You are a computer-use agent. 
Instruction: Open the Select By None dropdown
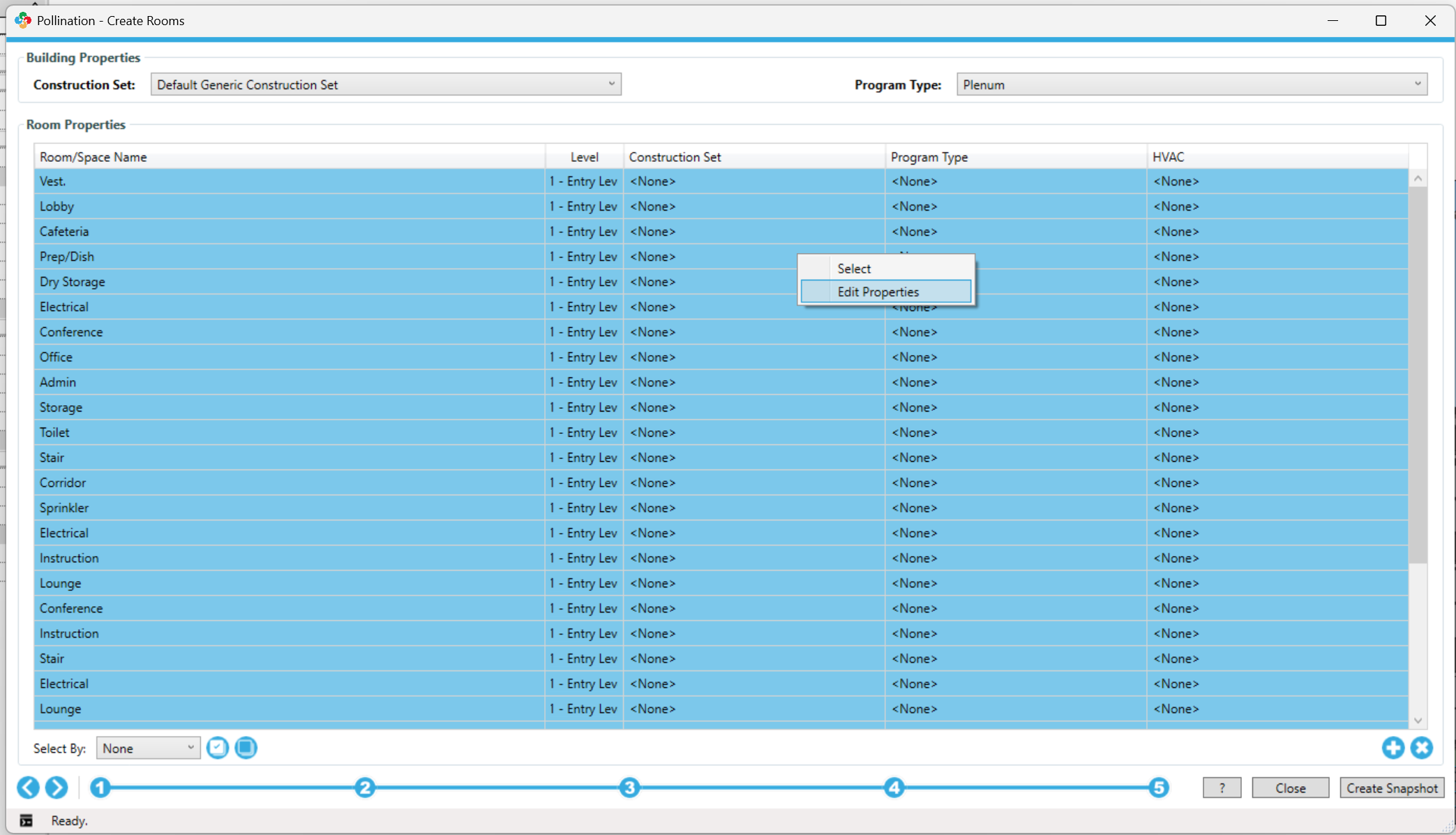click(x=148, y=748)
